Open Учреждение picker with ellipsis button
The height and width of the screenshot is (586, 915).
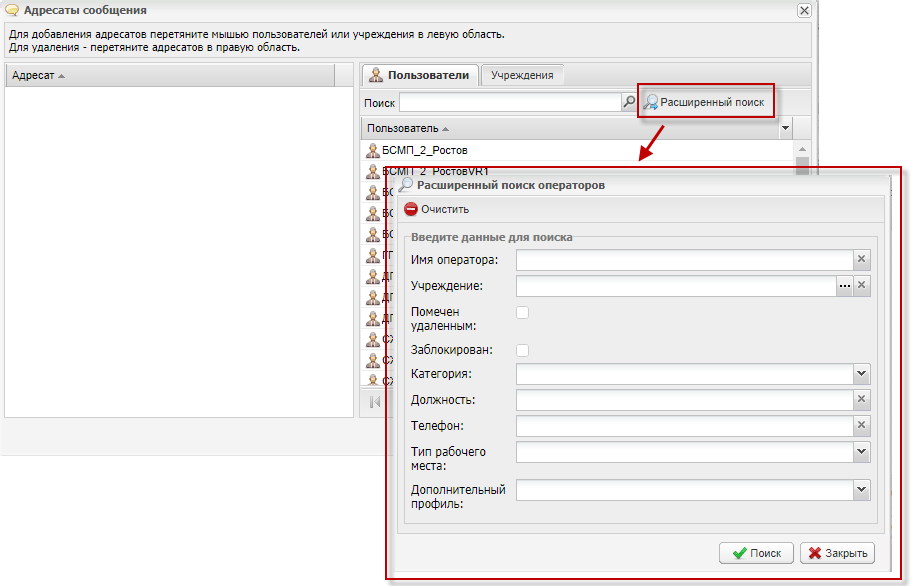point(845,286)
